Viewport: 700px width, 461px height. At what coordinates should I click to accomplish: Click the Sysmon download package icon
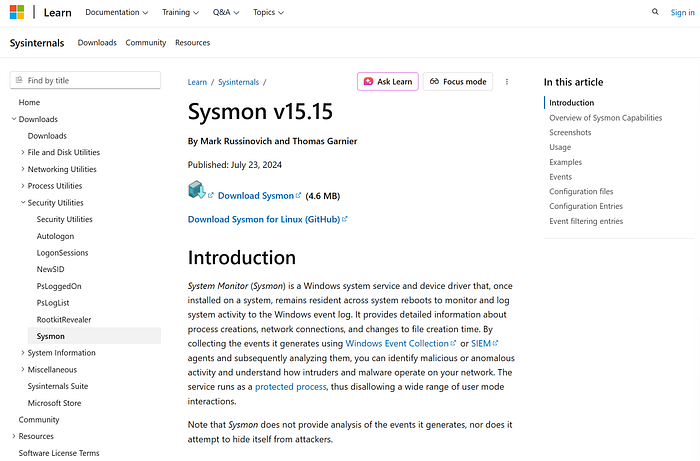pyautogui.click(x=196, y=190)
